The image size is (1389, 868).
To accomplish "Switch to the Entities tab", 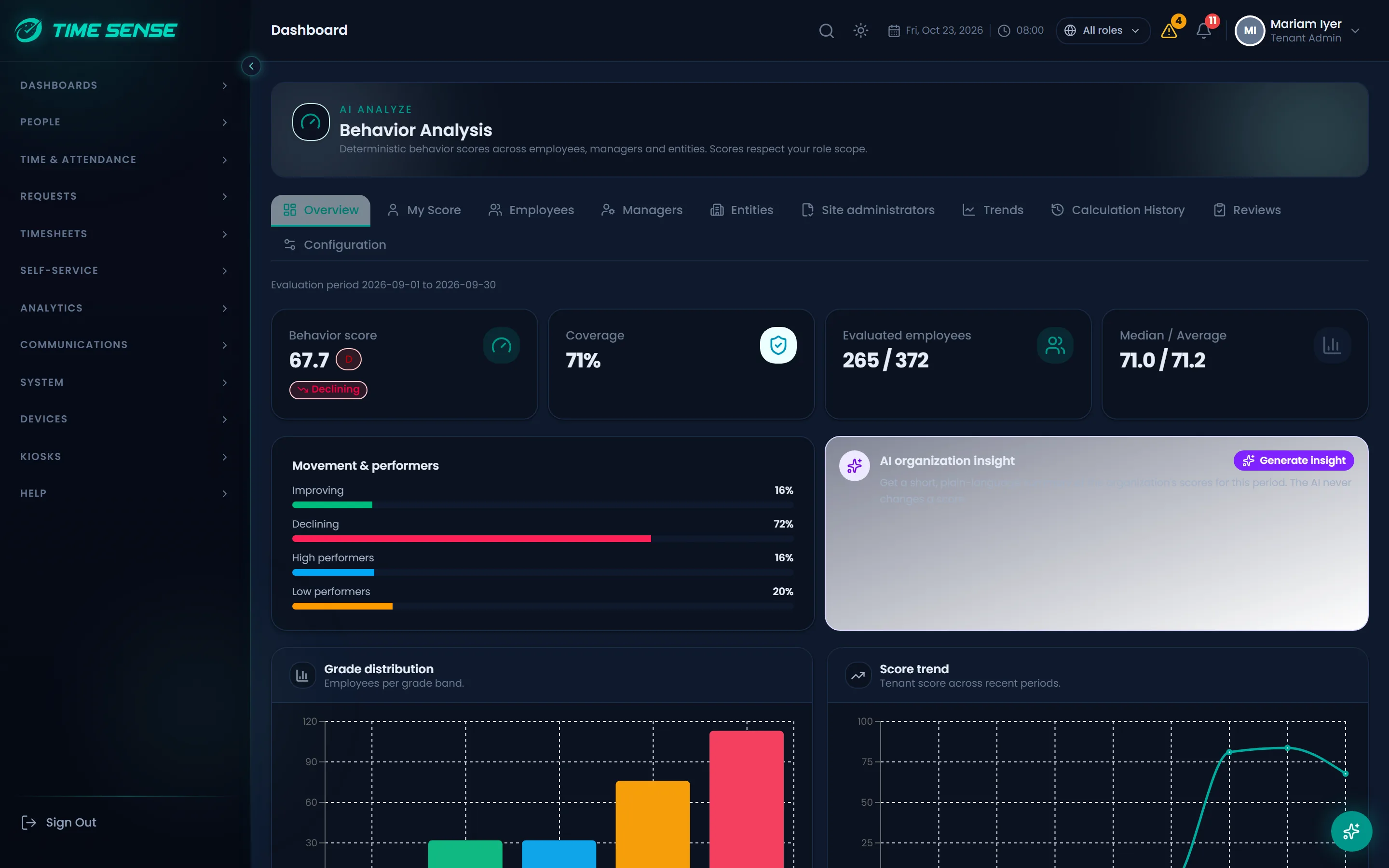I will coord(742,210).
